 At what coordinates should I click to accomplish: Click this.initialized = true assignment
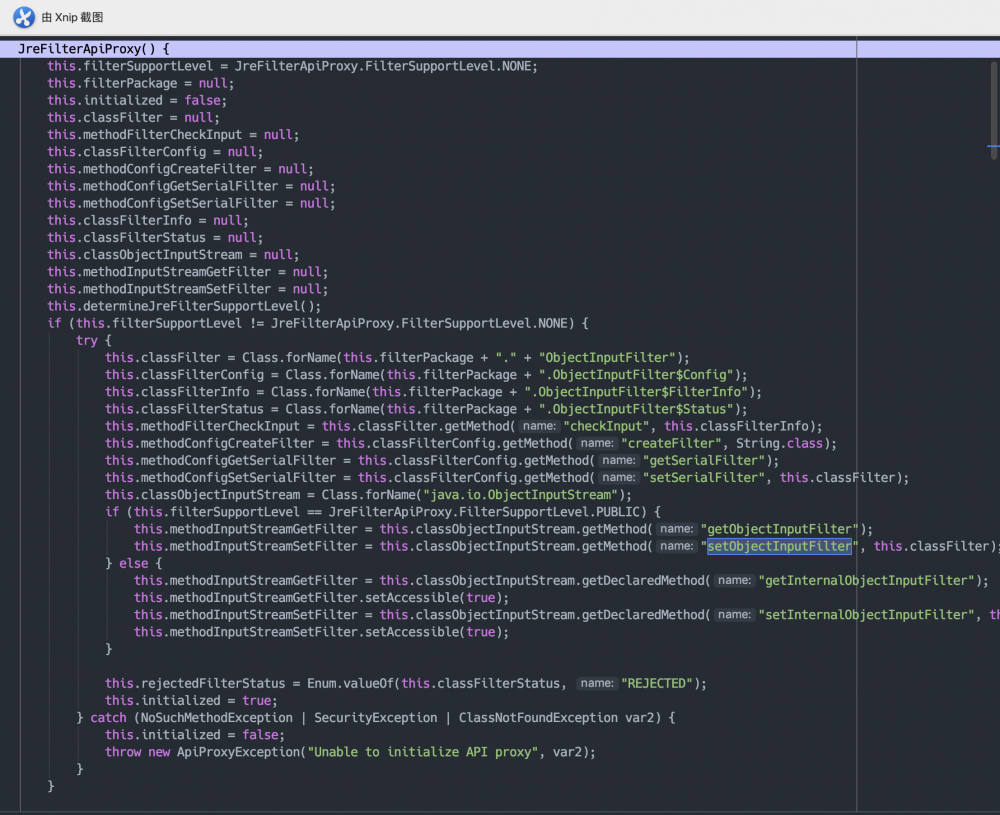[x=191, y=701]
